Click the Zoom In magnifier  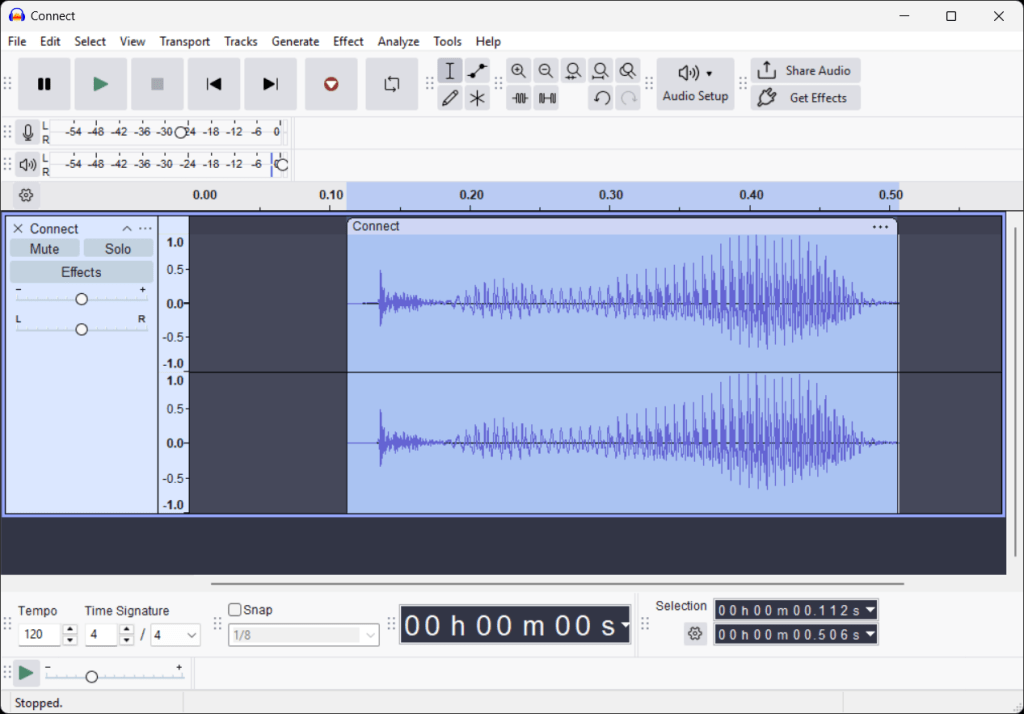pyautogui.click(x=518, y=71)
